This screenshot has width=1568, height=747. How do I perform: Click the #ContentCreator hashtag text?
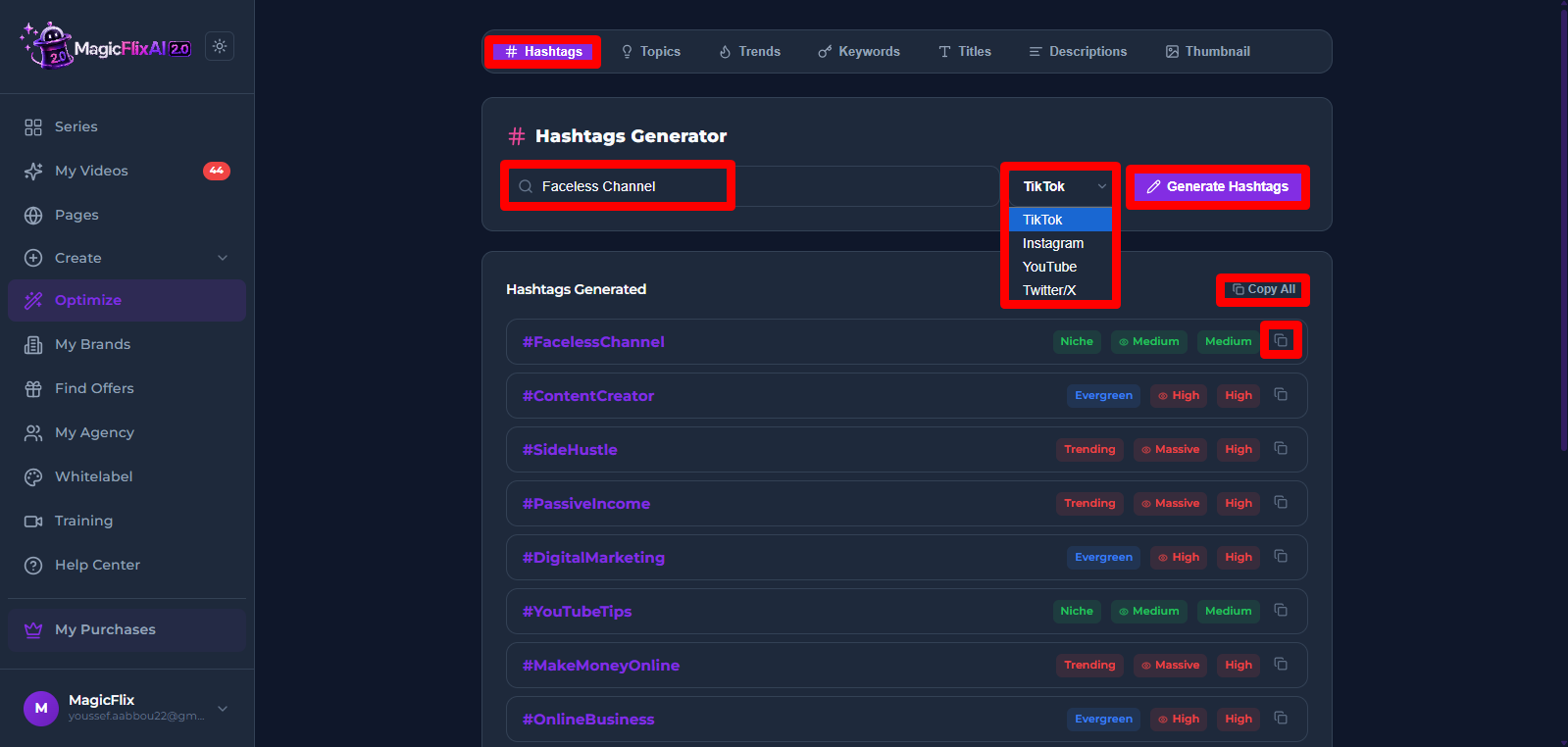588,396
